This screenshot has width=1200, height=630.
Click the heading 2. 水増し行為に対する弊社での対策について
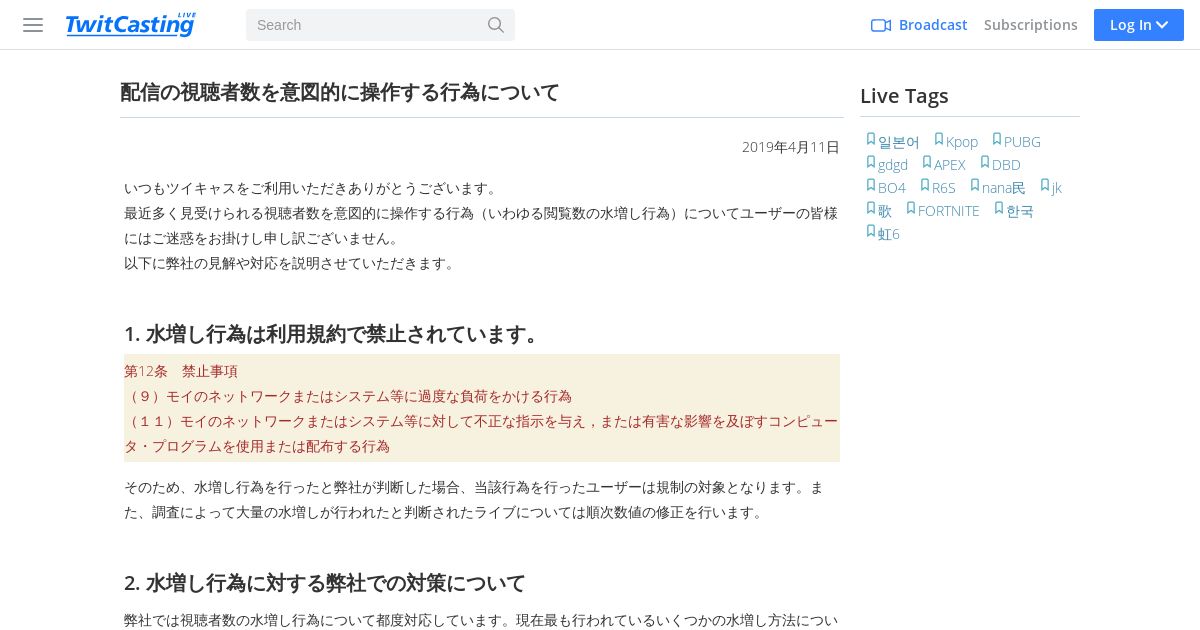pos(325,583)
